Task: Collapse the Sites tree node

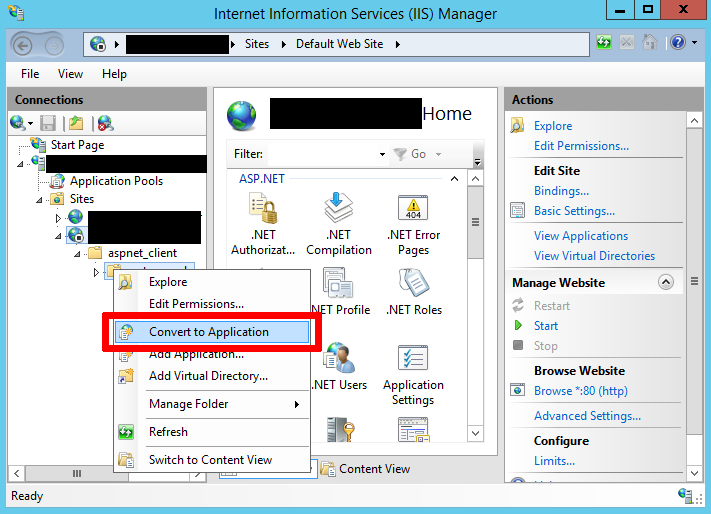Action: (41, 199)
